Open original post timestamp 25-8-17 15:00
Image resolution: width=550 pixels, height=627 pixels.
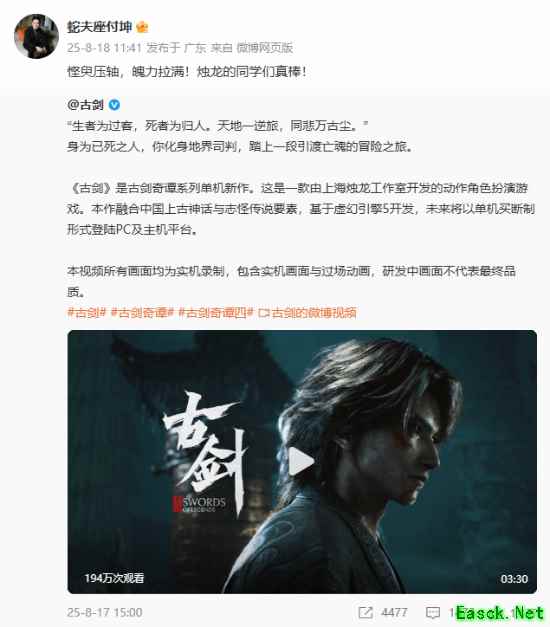[105, 613]
